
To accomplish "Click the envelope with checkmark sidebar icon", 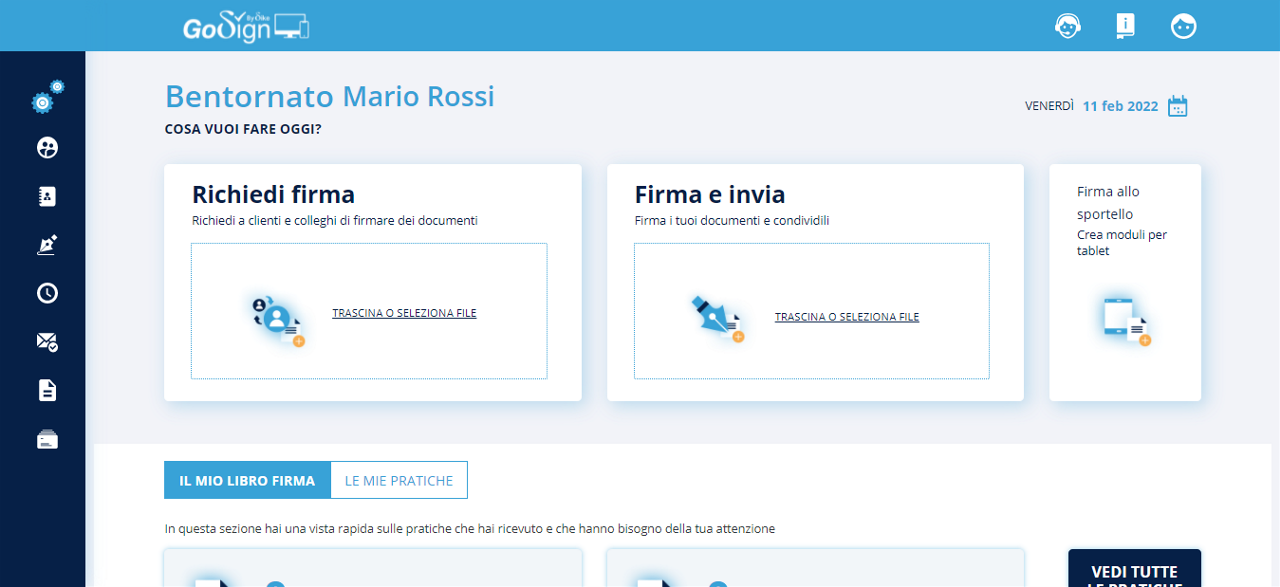I will coord(47,342).
